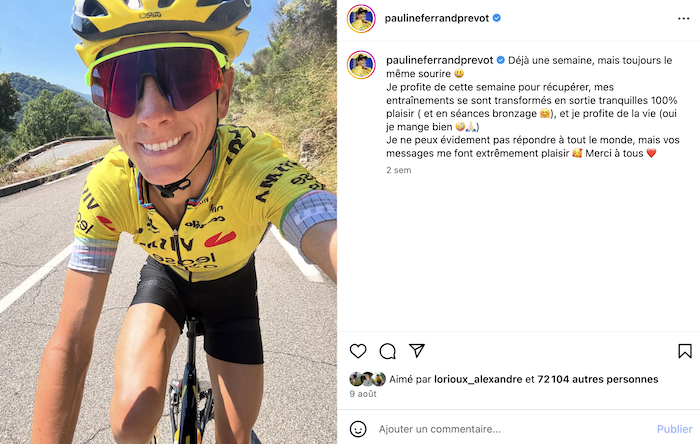The height and width of the screenshot is (444, 700).
Task: Open paulineferrandprevot username in the caption
Action: click(x=440, y=60)
